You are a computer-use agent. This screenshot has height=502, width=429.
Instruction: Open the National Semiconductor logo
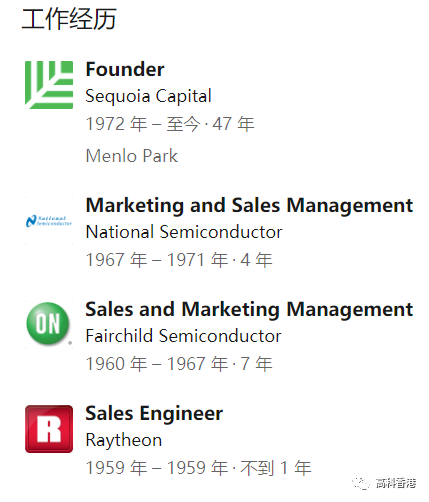tap(49, 221)
